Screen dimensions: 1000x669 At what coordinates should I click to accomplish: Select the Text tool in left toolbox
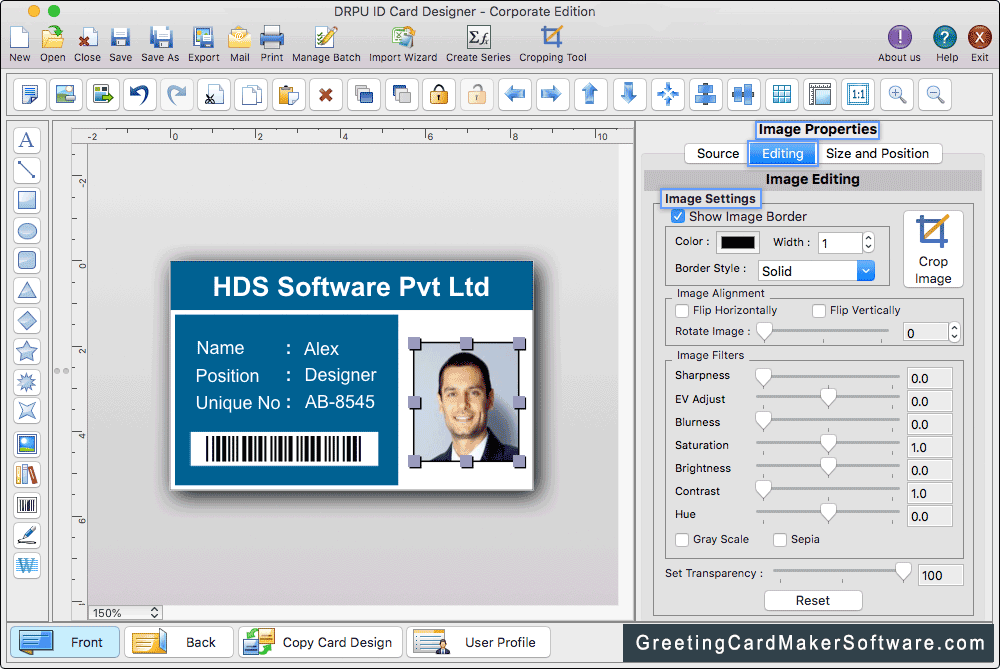pos(27,140)
